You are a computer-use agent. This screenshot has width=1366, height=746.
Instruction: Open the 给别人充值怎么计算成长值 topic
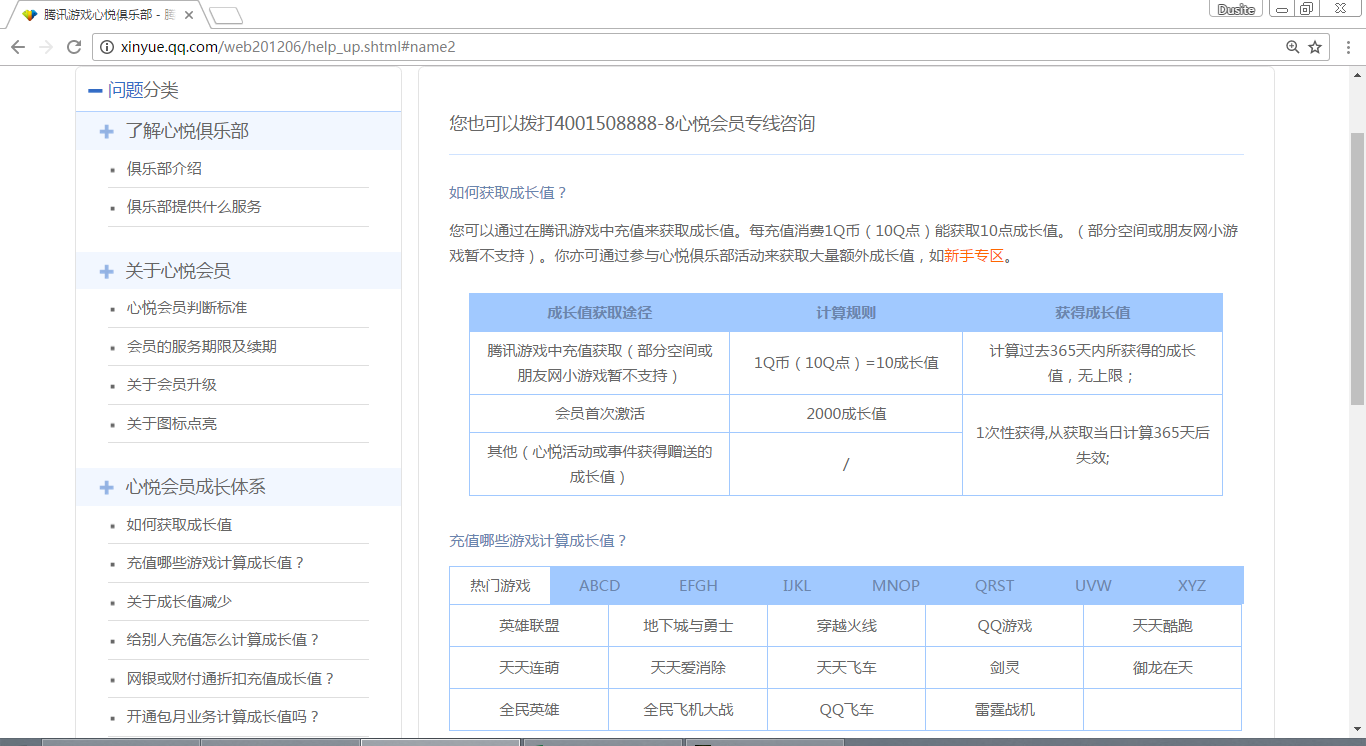click(x=223, y=640)
